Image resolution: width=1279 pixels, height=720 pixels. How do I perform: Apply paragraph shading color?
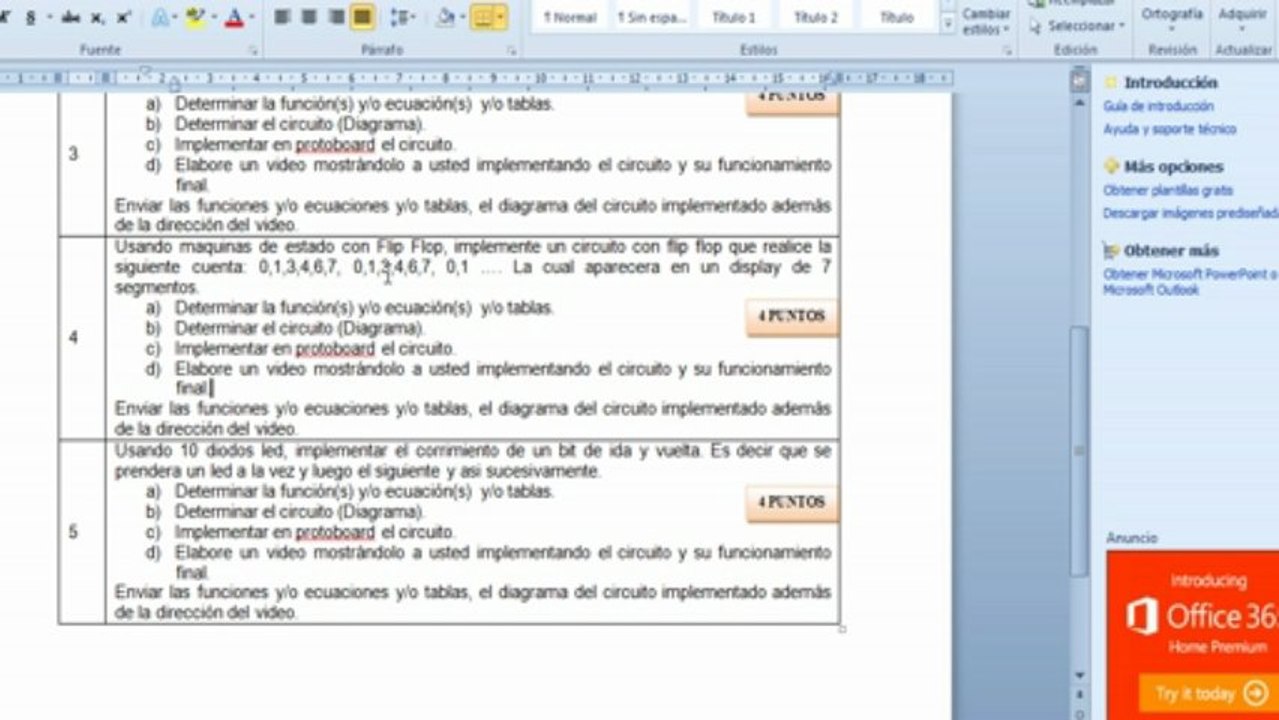point(446,17)
